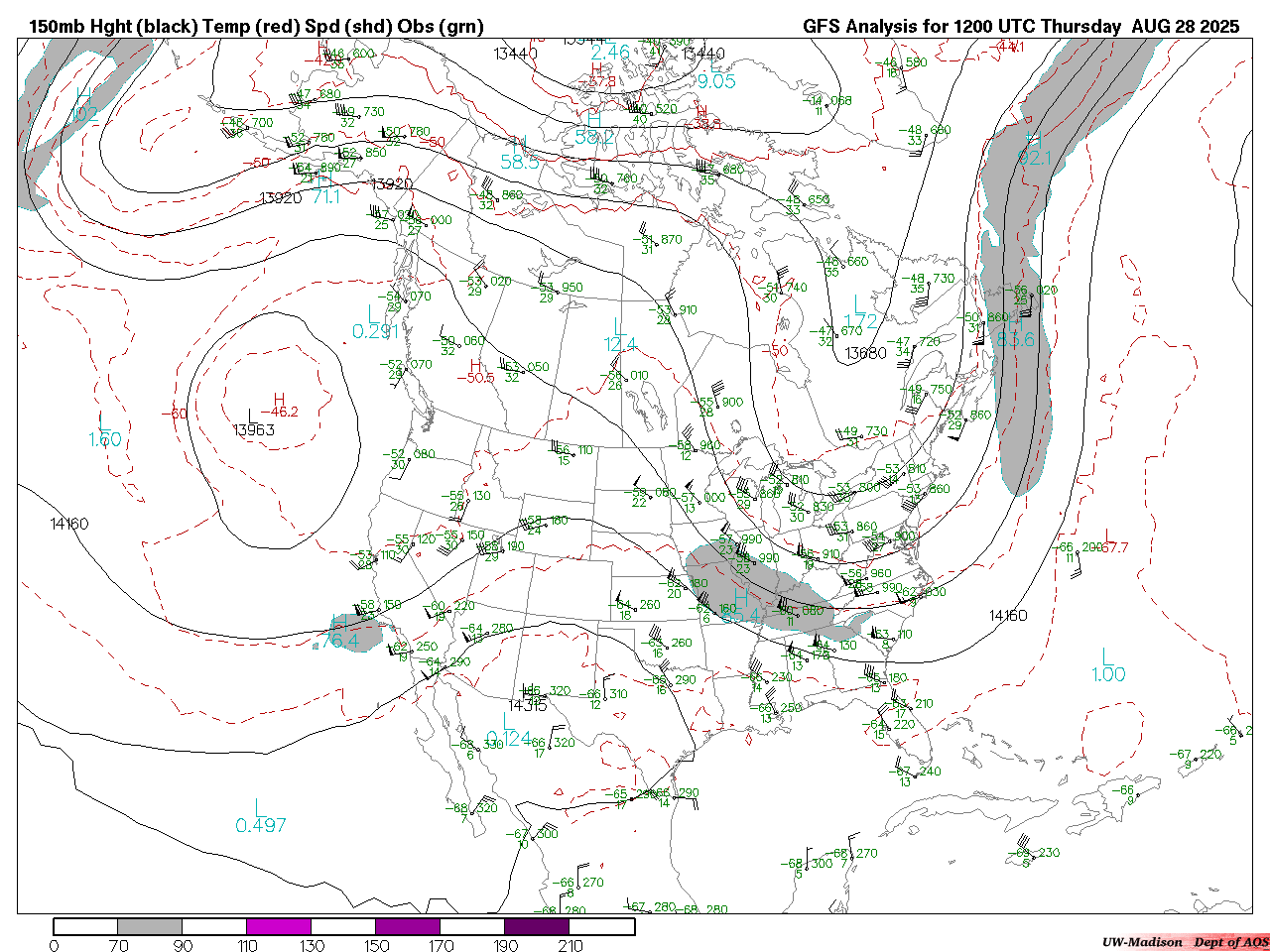Viewport: 1270px width, 952px height.
Task: Select the 14315 height label over Mexico
Action: pos(528,705)
